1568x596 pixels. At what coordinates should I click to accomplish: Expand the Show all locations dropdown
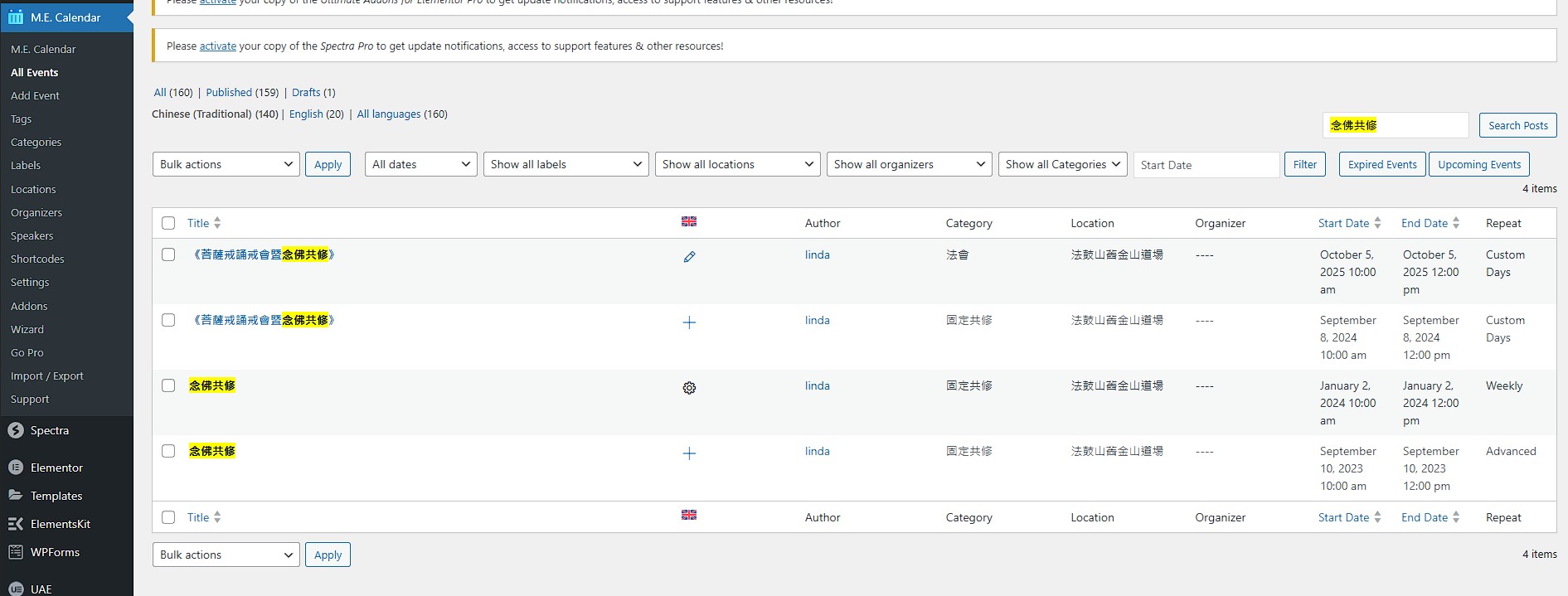[x=737, y=164]
